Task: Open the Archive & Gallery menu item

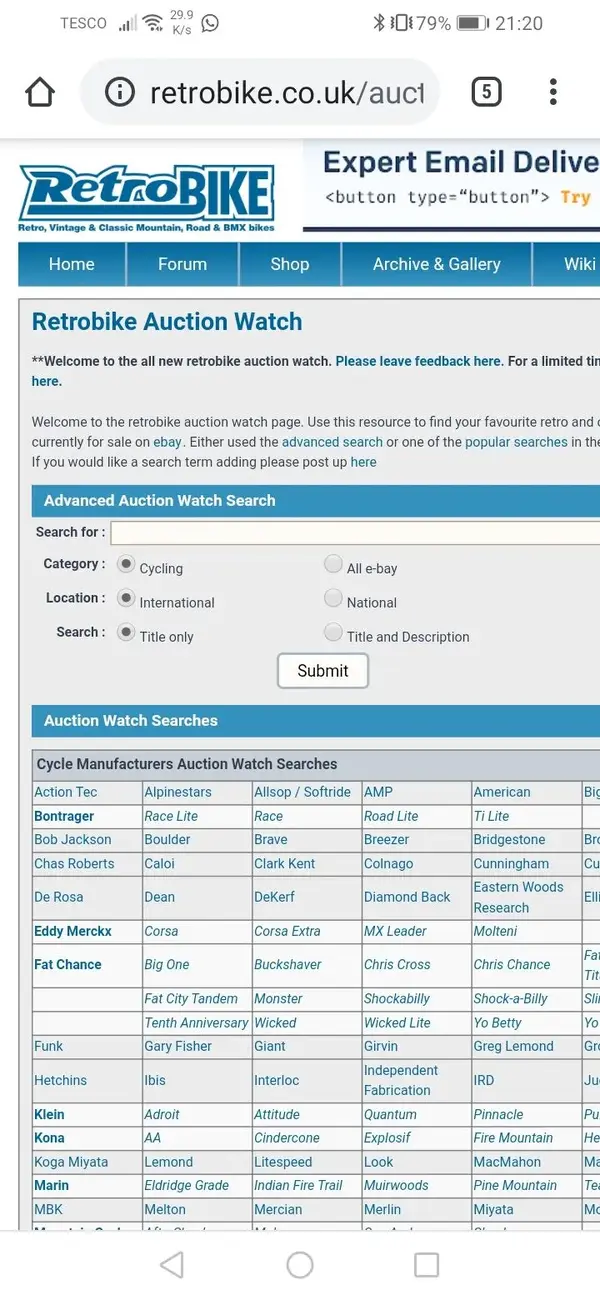Action: (437, 264)
